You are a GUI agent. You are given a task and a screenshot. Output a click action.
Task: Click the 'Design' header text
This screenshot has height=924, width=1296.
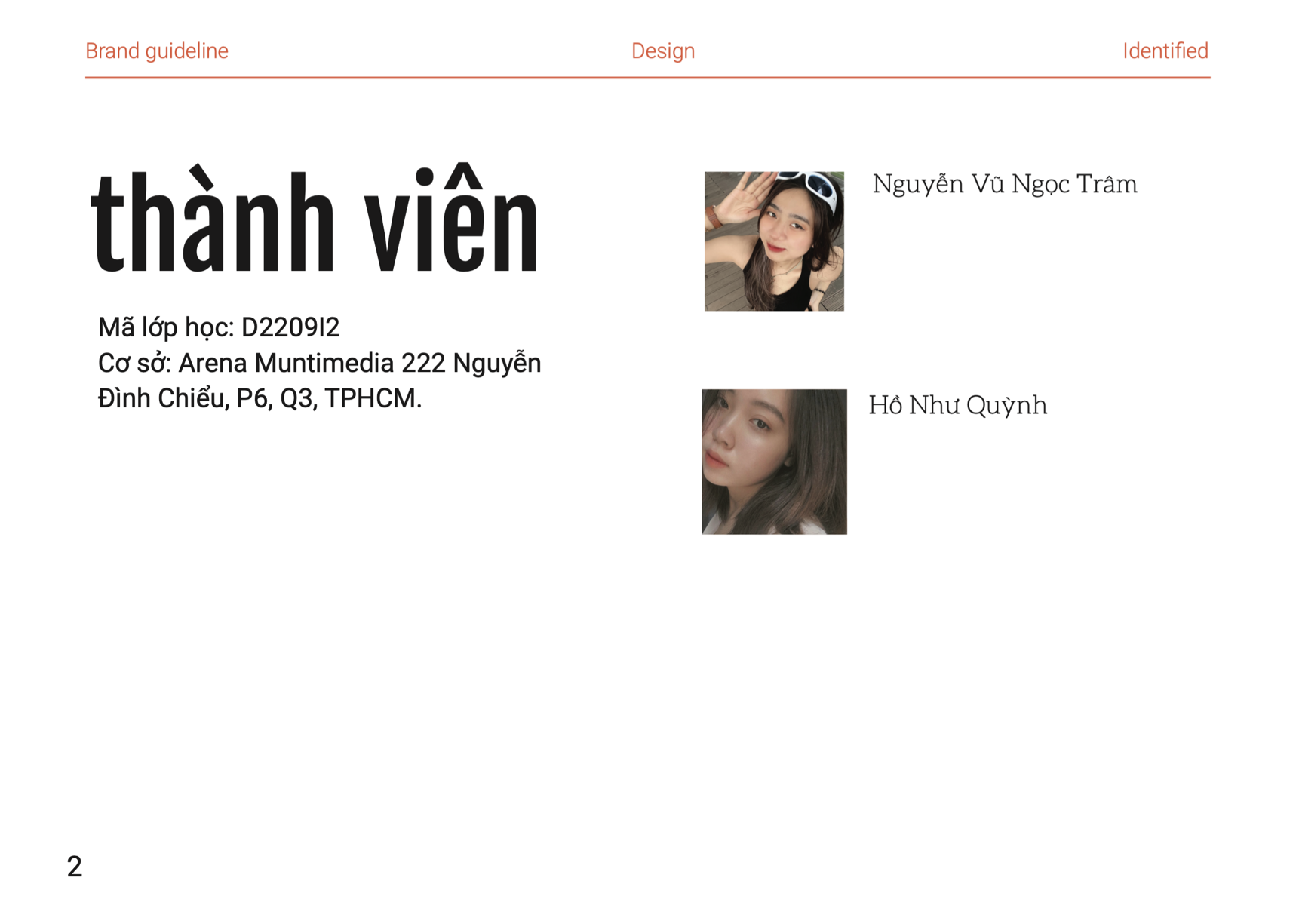click(662, 51)
